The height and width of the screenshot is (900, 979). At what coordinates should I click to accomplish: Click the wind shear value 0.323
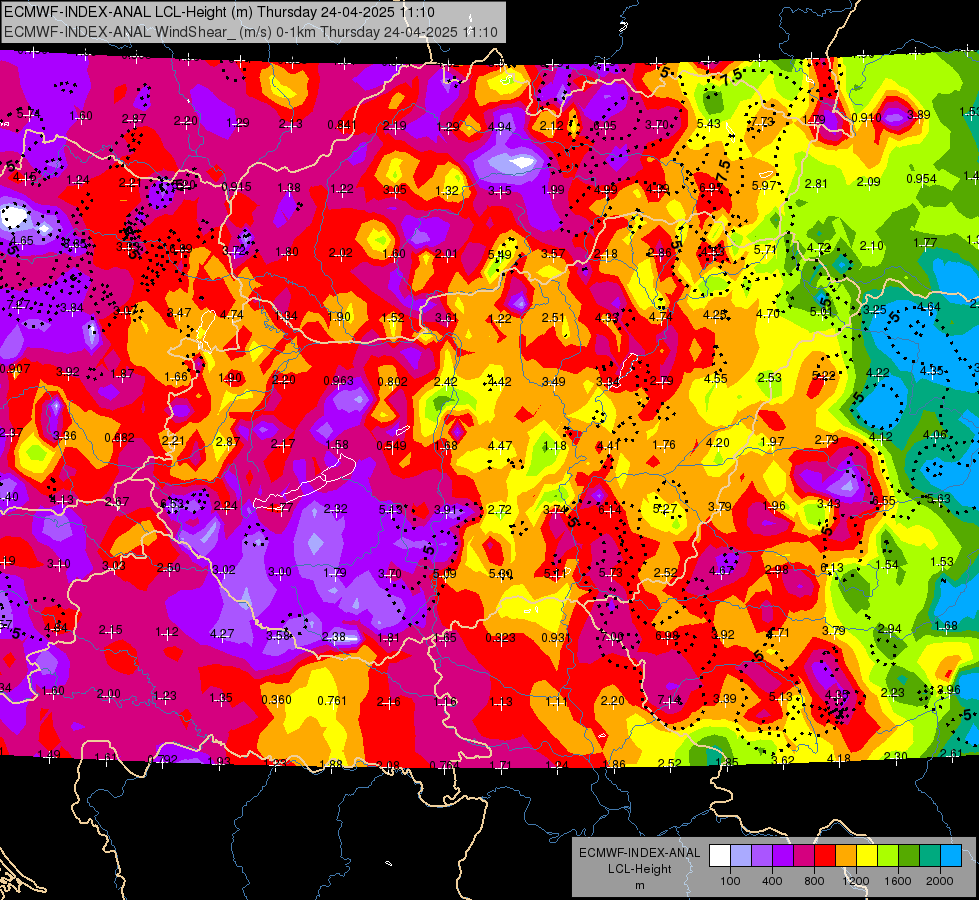(x=500, y=638)
